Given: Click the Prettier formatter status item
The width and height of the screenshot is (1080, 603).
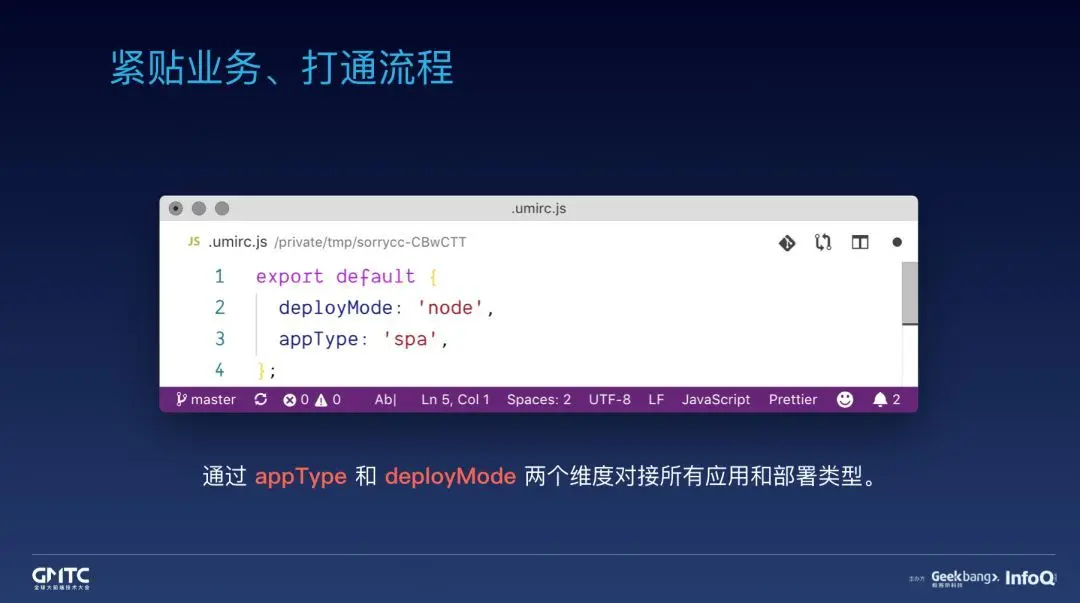Looking at the screenshot, I should coord(793,400).
